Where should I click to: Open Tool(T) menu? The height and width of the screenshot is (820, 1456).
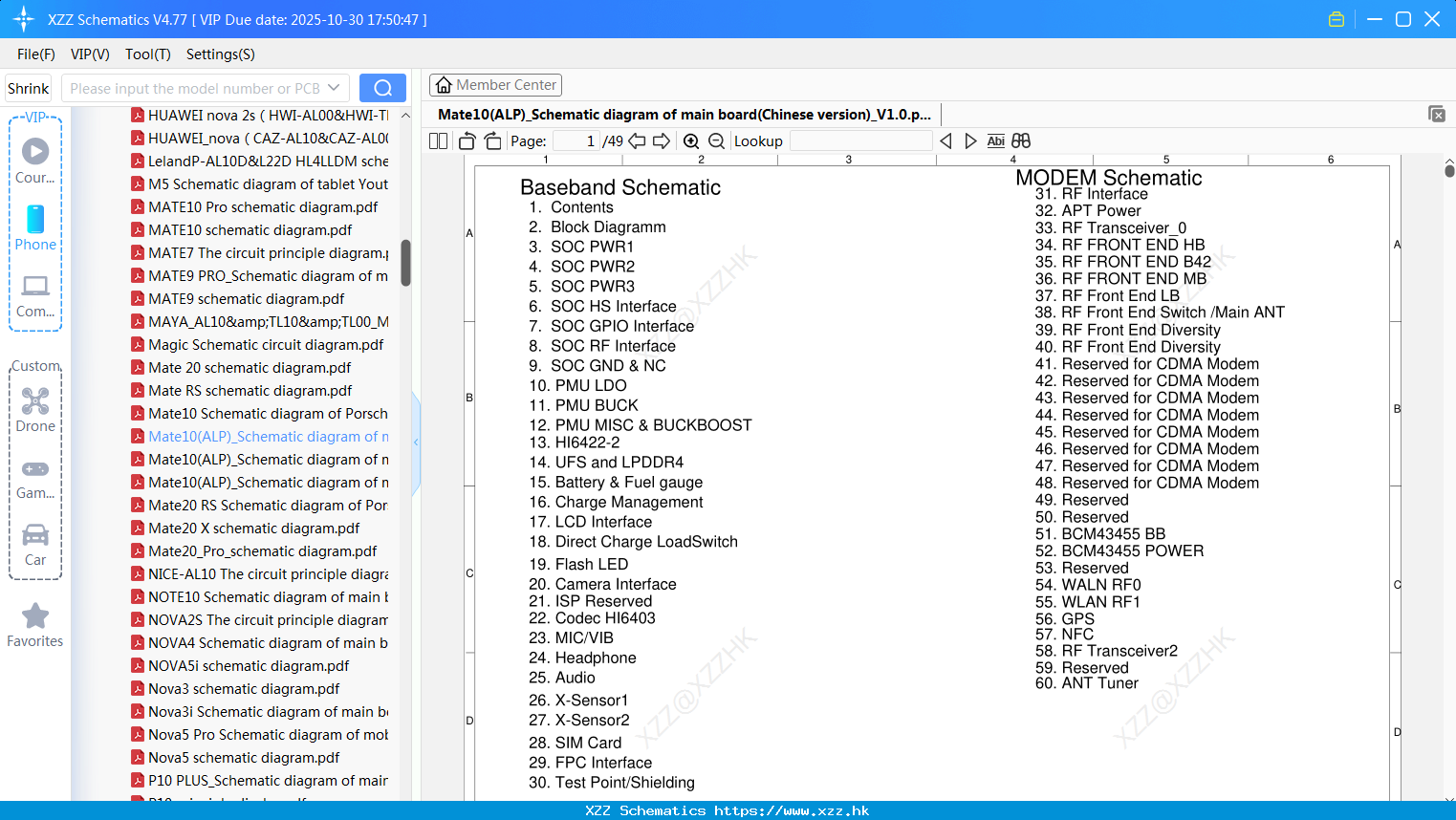pyautogui.click(x=148, y=54)
